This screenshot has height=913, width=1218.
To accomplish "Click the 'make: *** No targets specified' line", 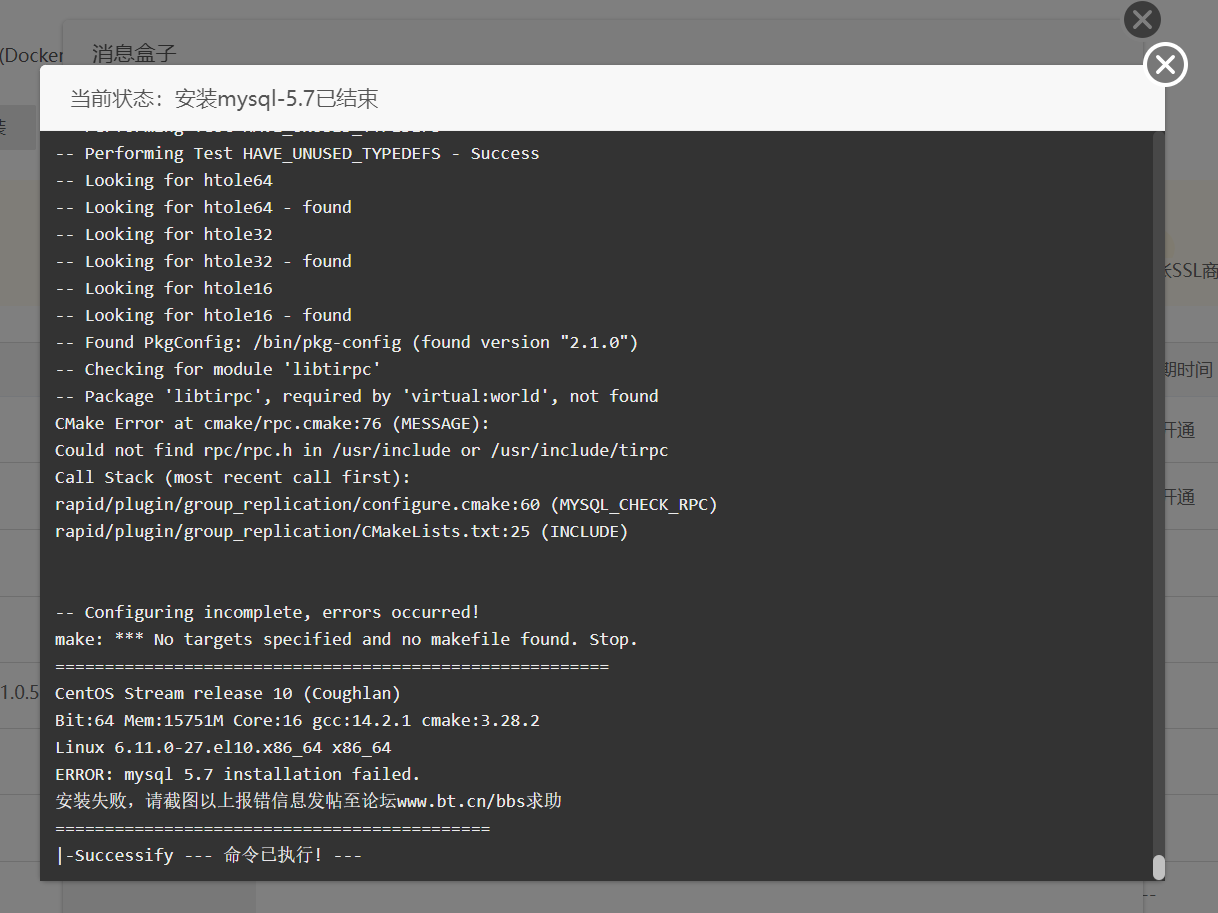I will coord(346,639).
